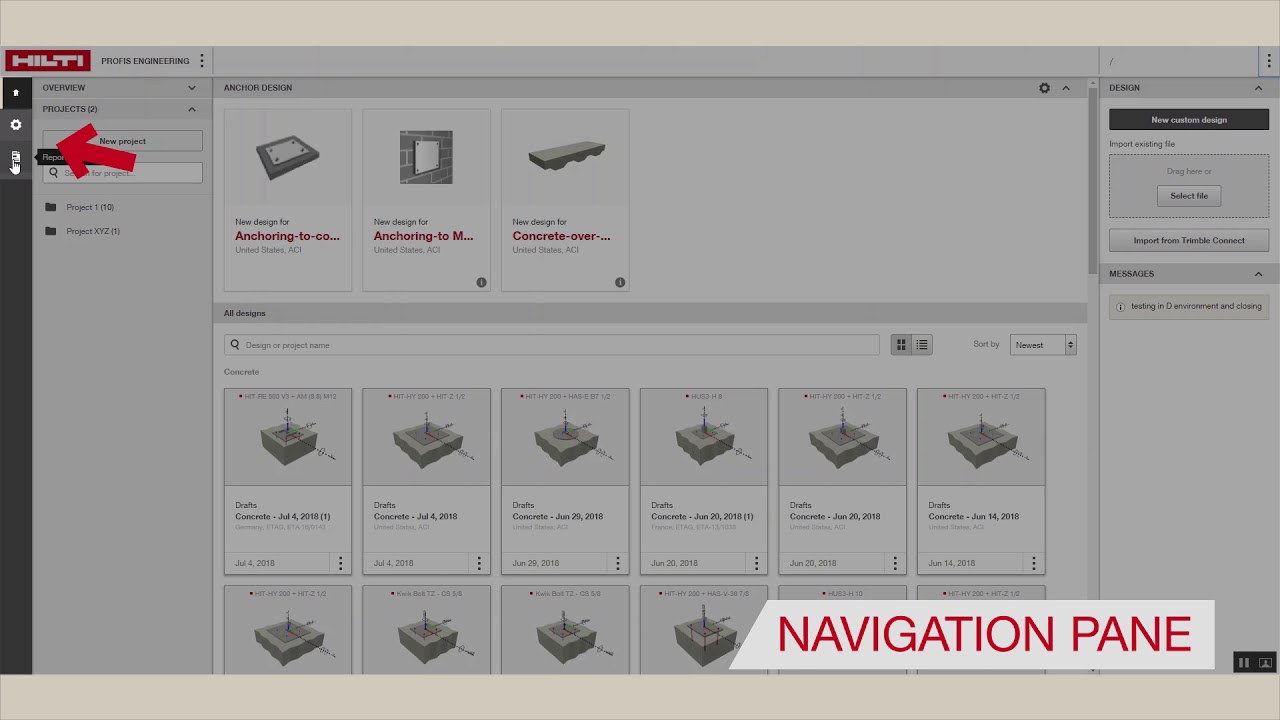Open HIT-RE 500 V3 + AM (8.8) M12 thumbnail
Viewport: 1280px width, 720px height.
coord(288,437)
